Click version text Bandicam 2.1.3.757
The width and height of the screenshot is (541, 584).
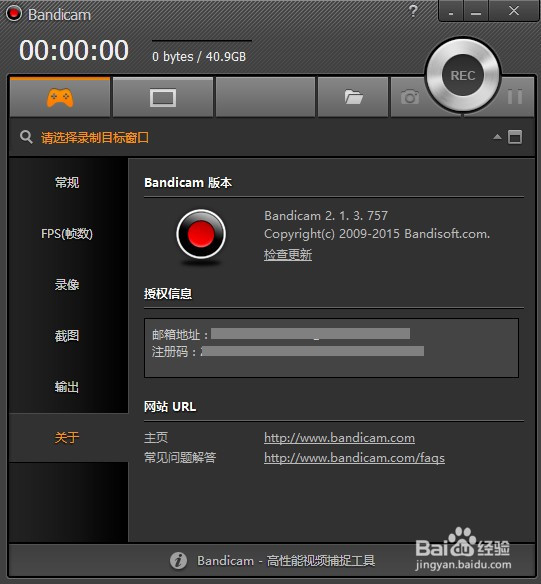pos(326,215)
